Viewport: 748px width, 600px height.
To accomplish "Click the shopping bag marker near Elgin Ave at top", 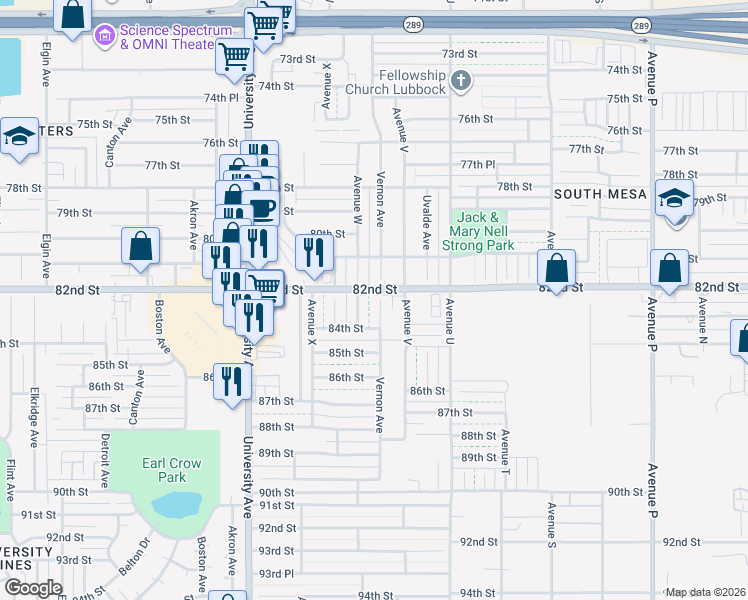I will [x=73, y=15].
